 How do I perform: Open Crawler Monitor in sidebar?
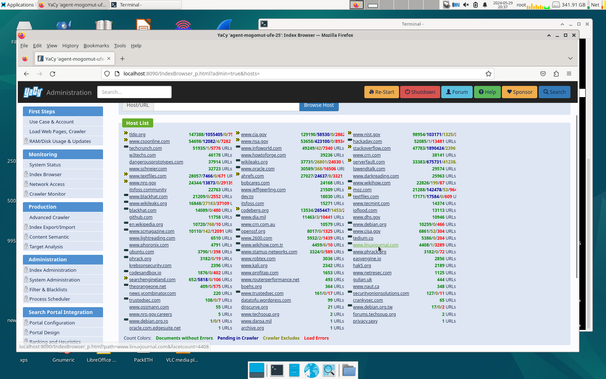click(47, 194)
